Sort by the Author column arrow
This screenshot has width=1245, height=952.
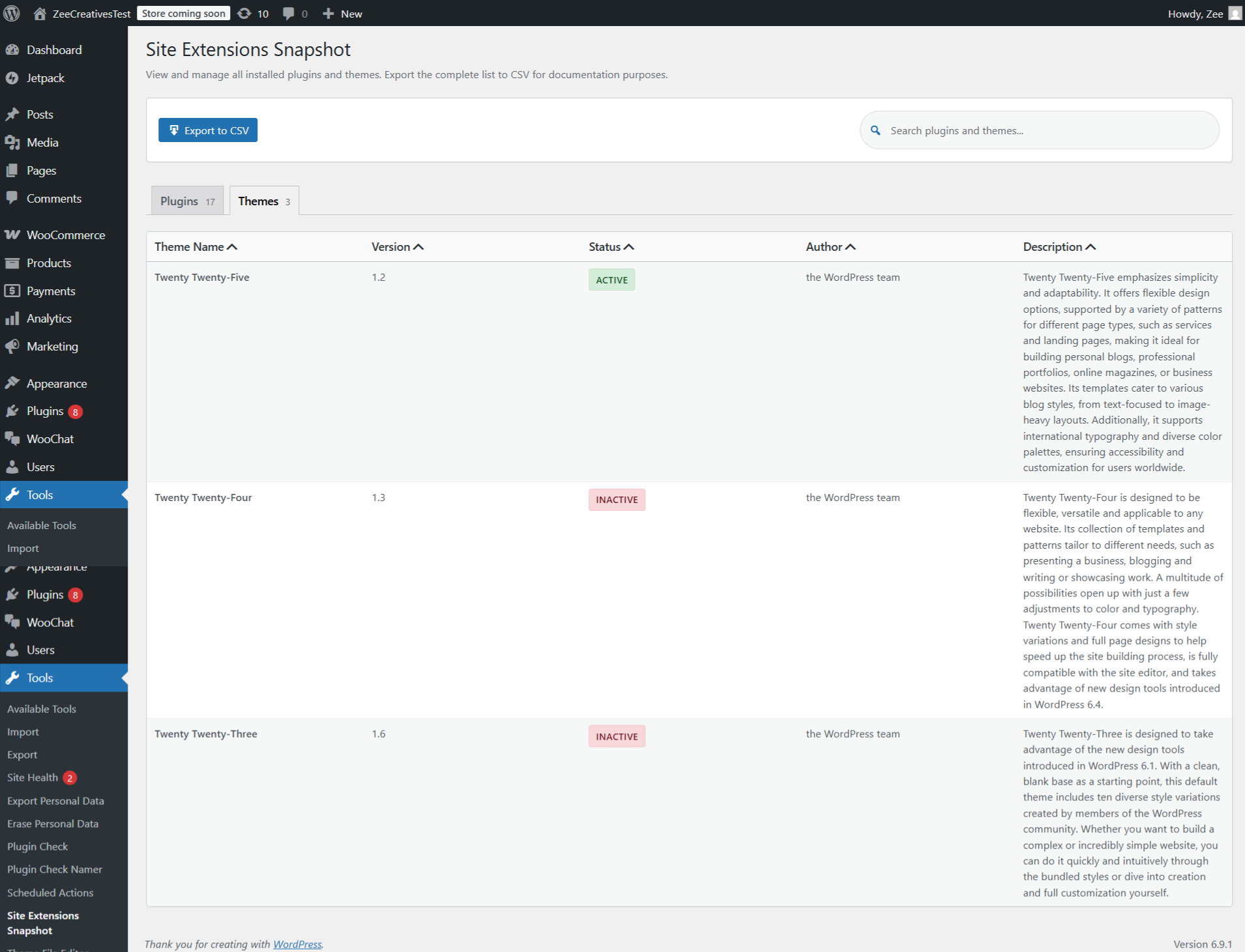851,246
